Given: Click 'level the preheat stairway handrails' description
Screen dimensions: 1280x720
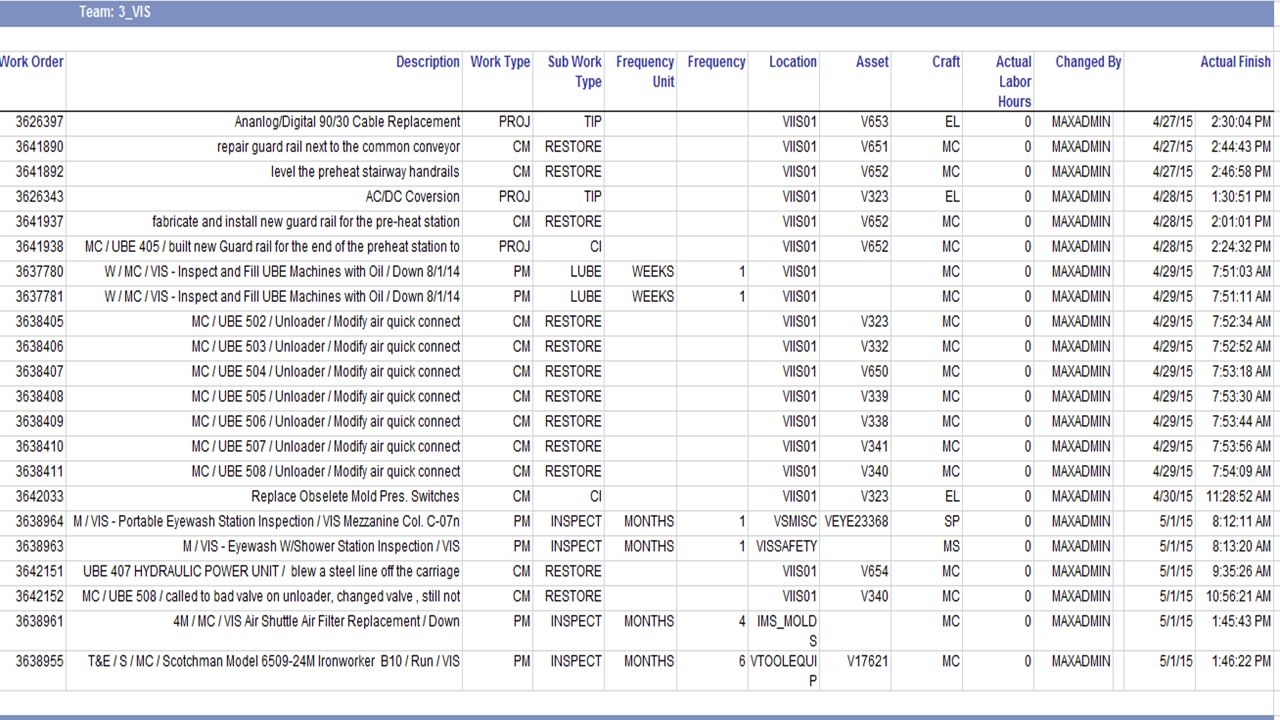Looking at the screenshot, I should (366, 172).
